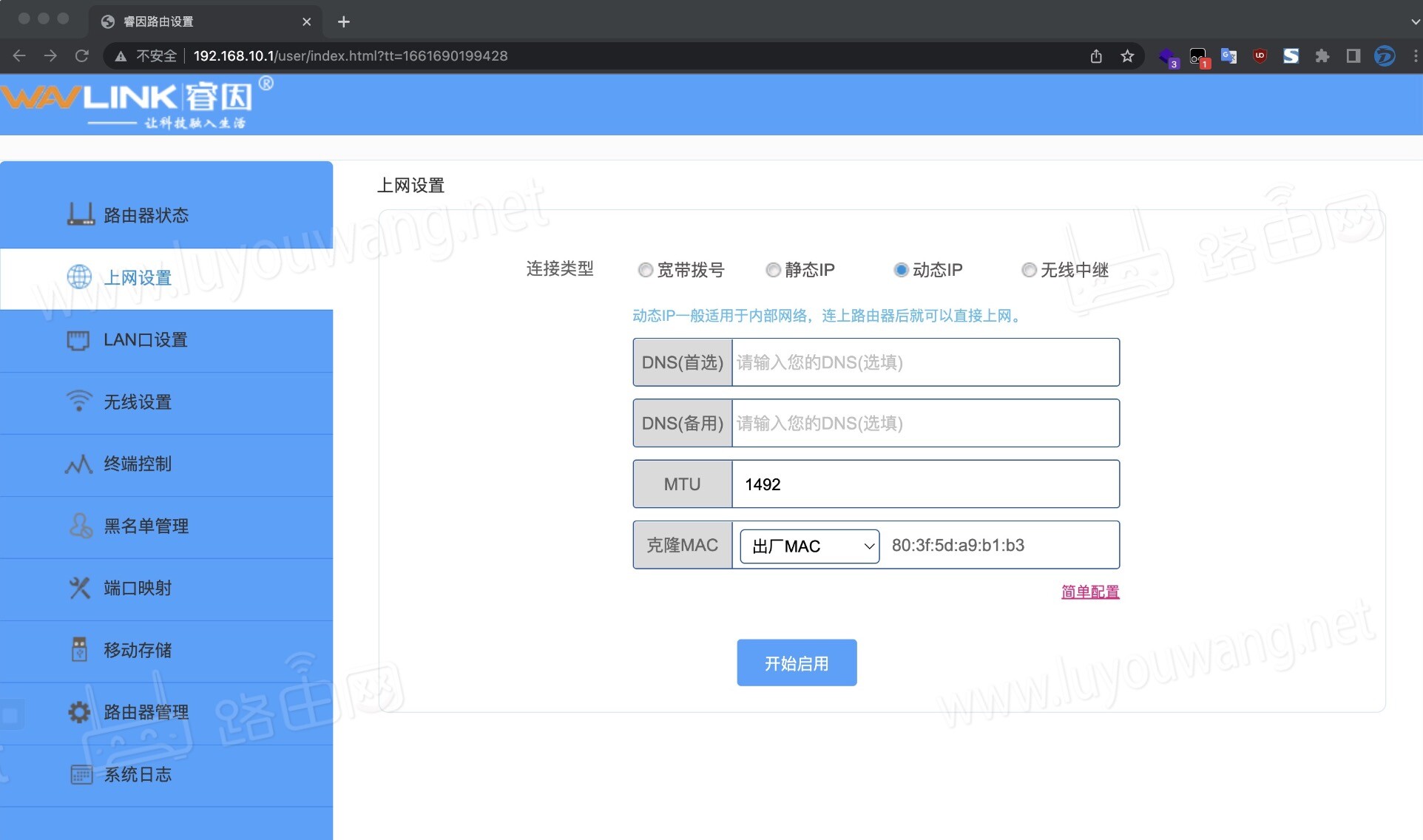Open 系统日志 with the log icon

79,773
